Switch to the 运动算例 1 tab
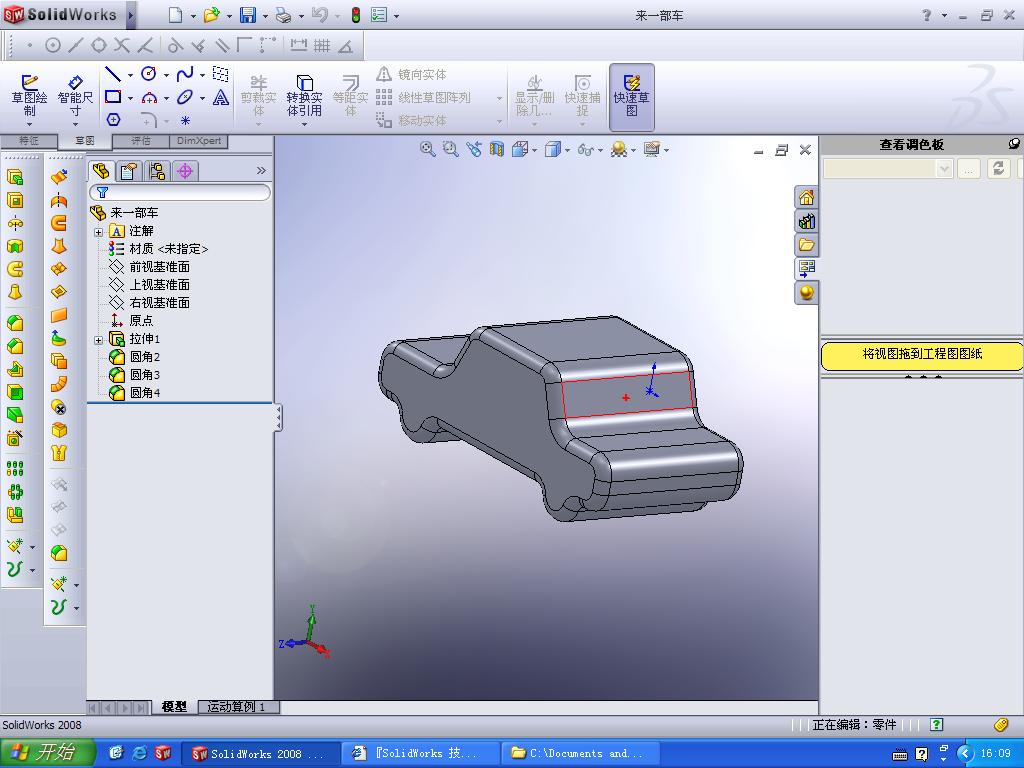The width and height of the screenshot is (1024, 768). [x=238, y=707]
